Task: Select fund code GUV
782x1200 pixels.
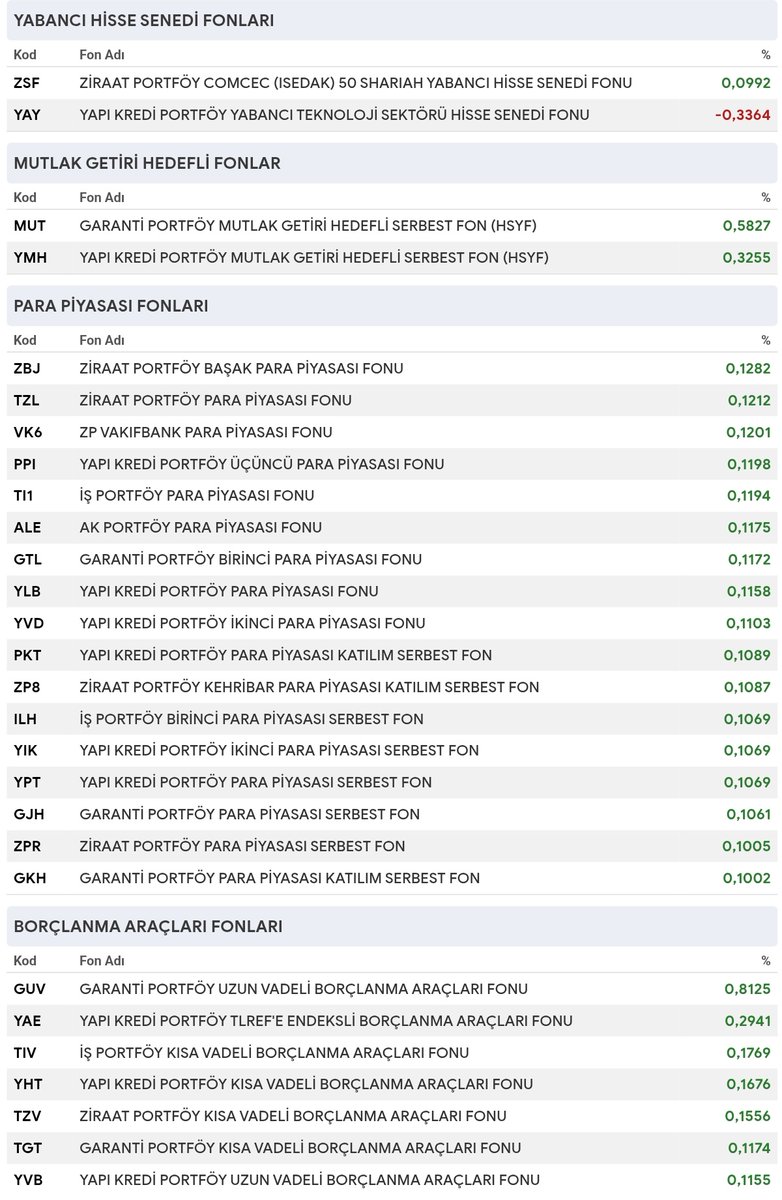Action: pyautogui.click(x=29, y=990)
